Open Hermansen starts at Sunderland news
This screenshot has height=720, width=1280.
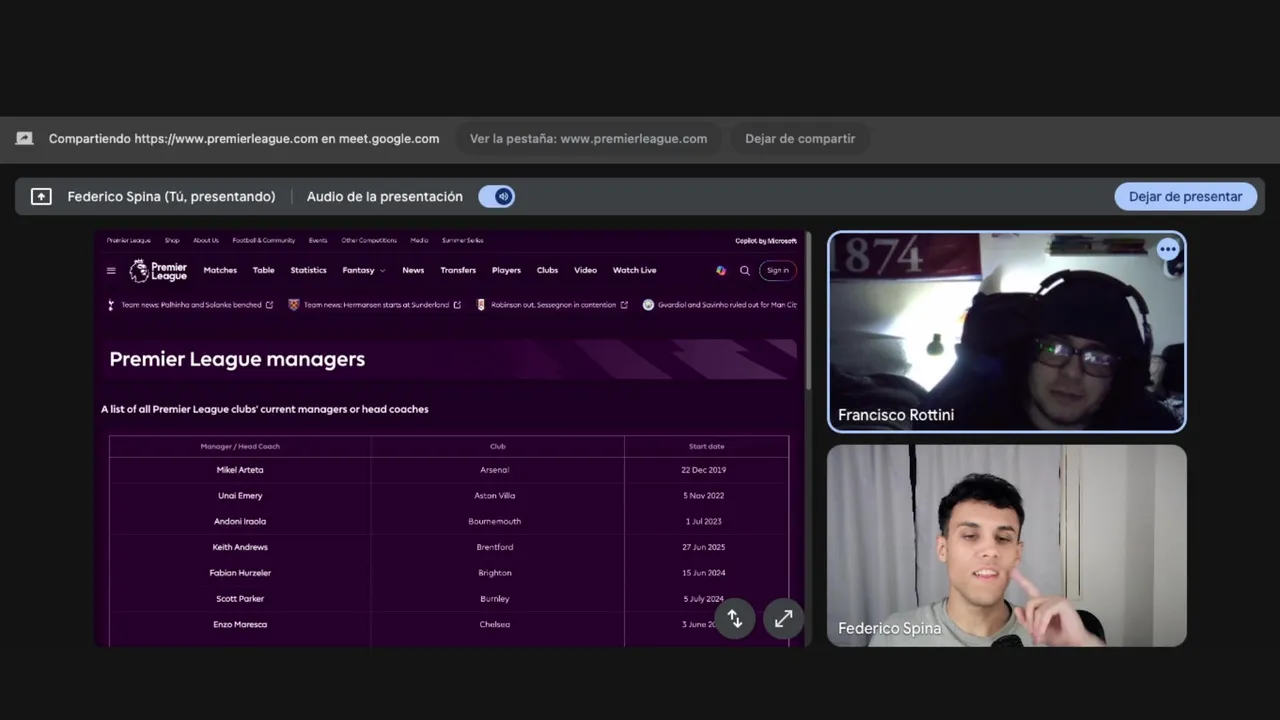tap(376, 305)
